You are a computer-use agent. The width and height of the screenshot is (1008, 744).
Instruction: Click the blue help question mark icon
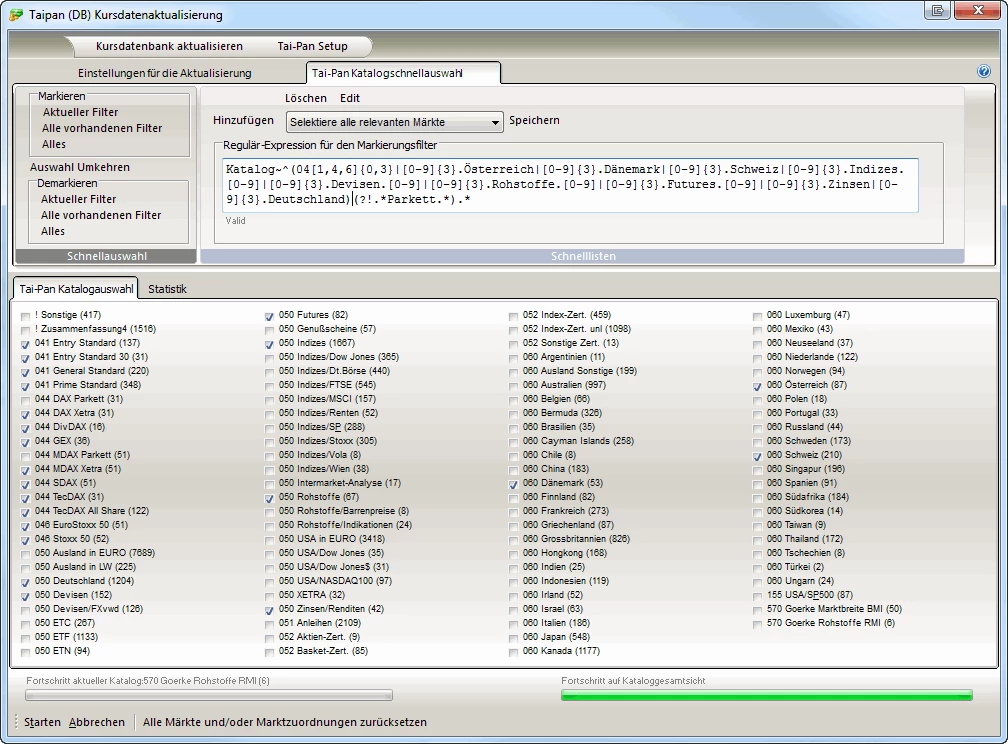[x=984, y=72]
